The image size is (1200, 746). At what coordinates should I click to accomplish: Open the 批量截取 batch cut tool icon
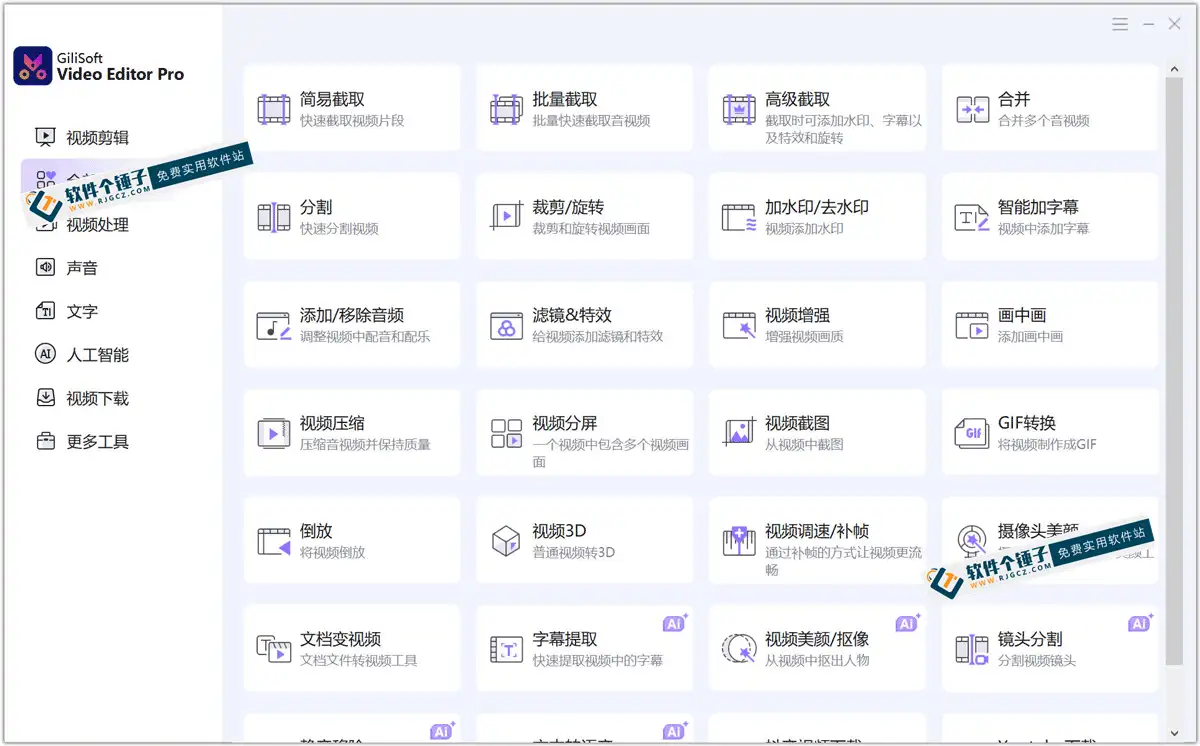click(x=505, y=107)
